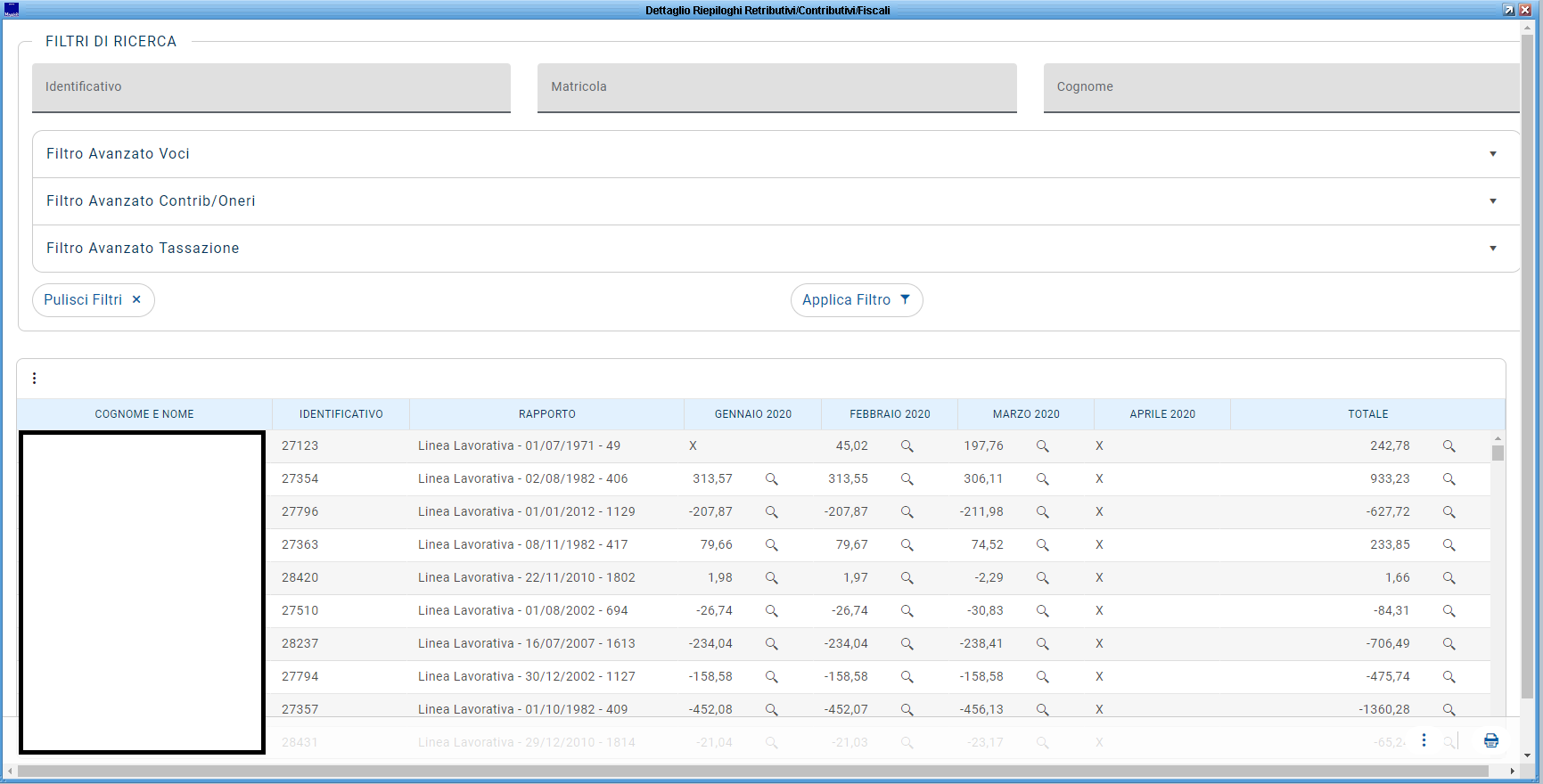Focus the Matricola input field
The width and height of the screenshot is (1543, 784).
[x=776, y=87]
